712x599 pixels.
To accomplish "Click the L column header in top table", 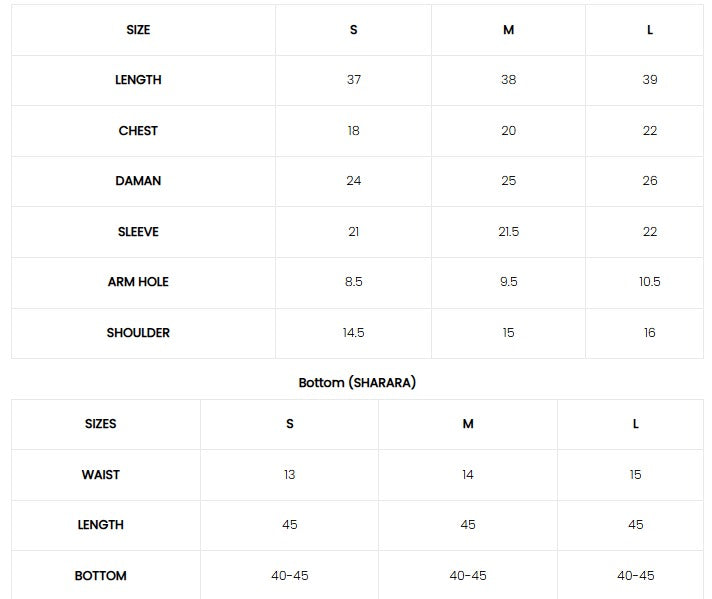I will click(x=650, y=30).
